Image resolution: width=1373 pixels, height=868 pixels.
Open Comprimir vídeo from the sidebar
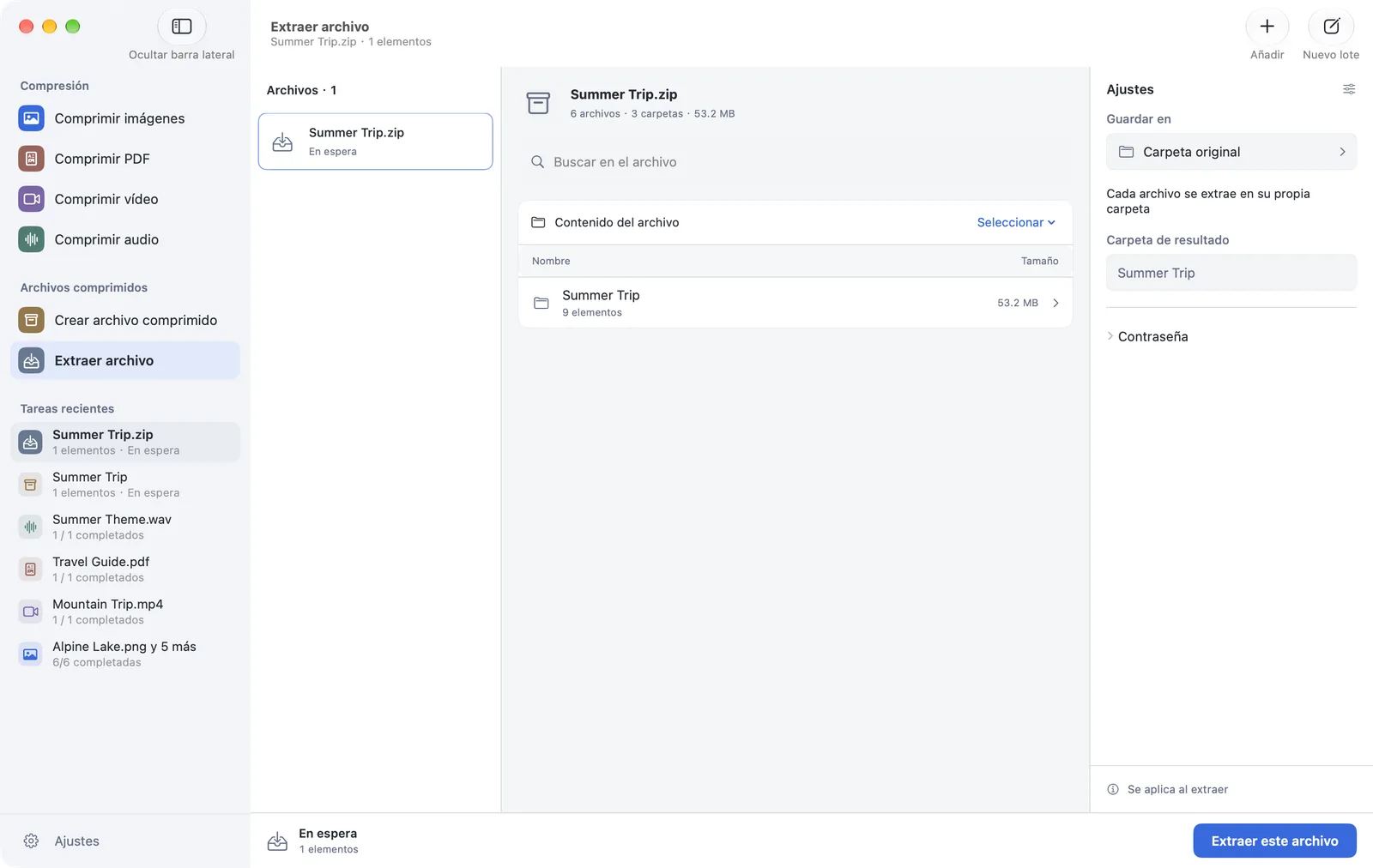pyautogui.click(x=125, y=199)
